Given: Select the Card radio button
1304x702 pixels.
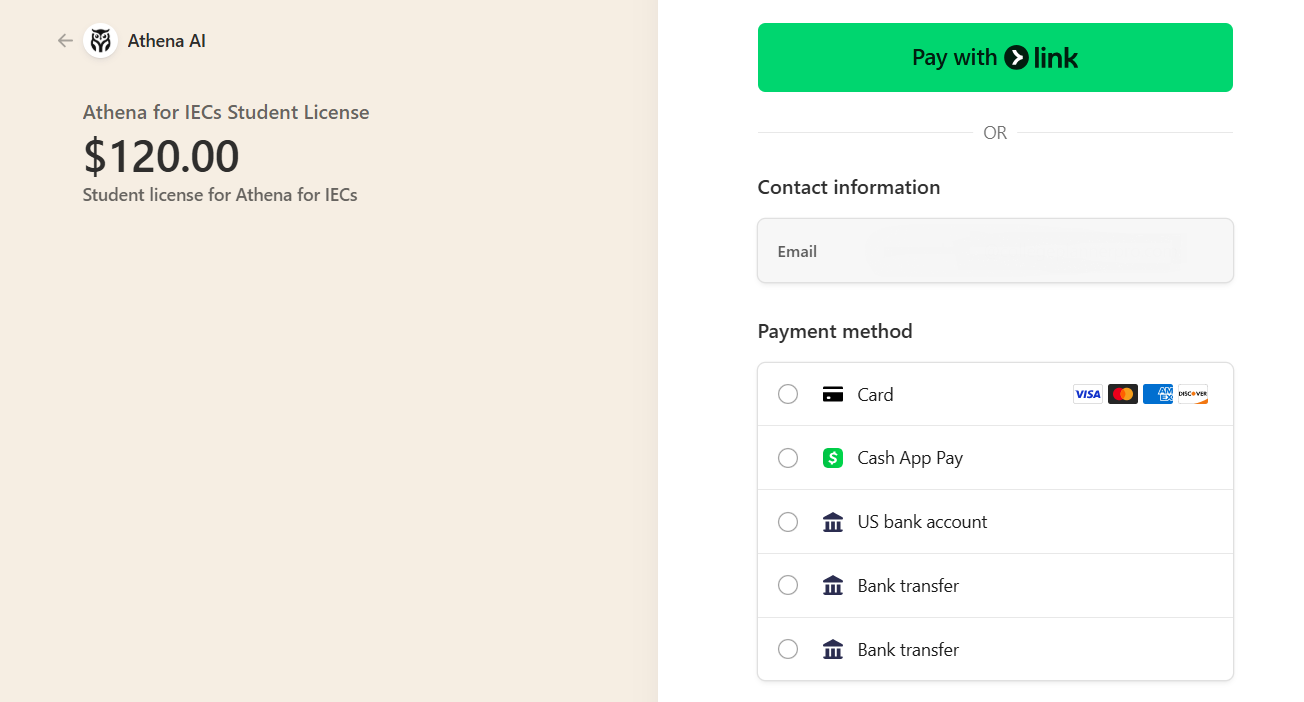Looking at the screenshot, I should [788, 394].
